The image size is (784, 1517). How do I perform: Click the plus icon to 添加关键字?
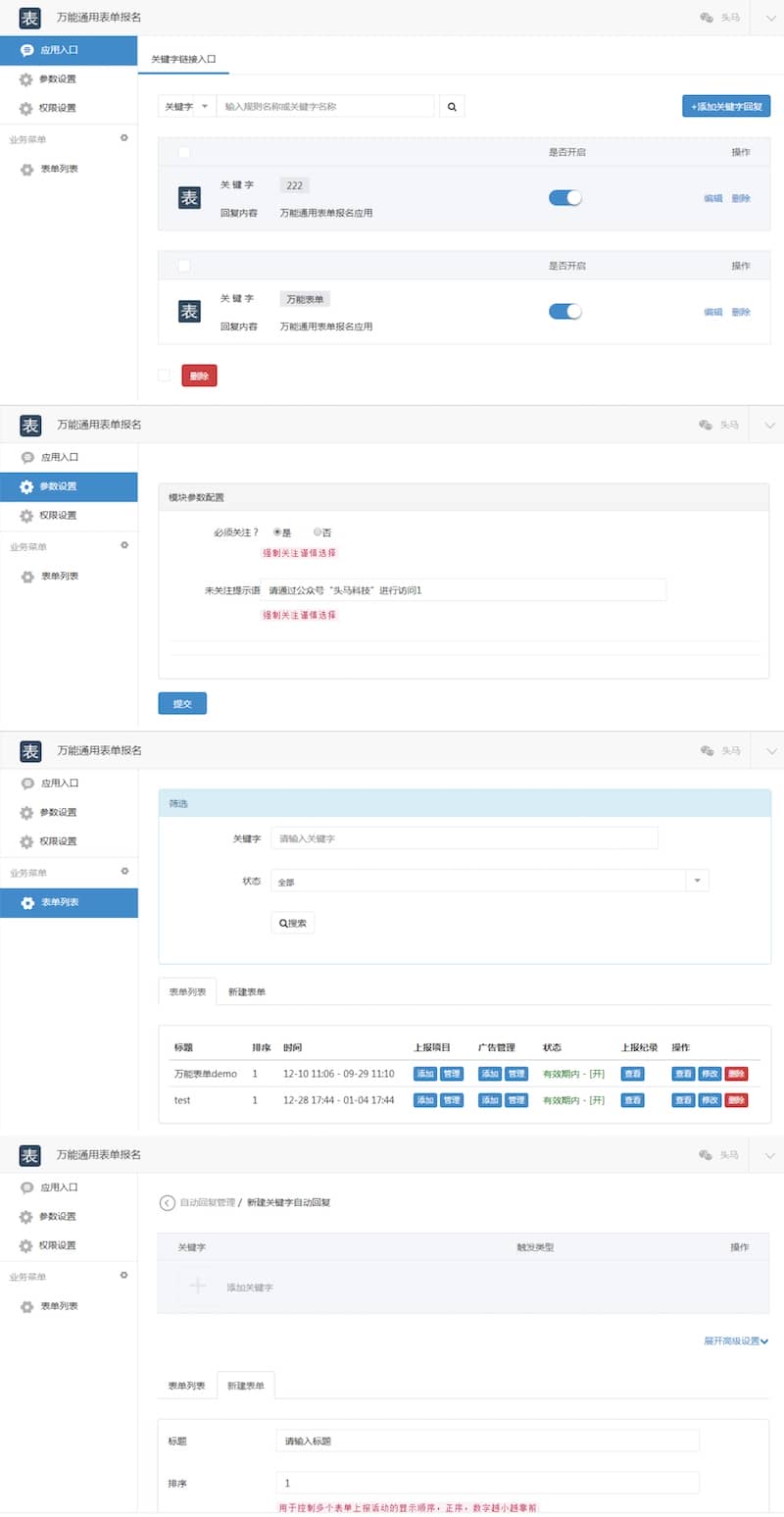(198, 1287)
